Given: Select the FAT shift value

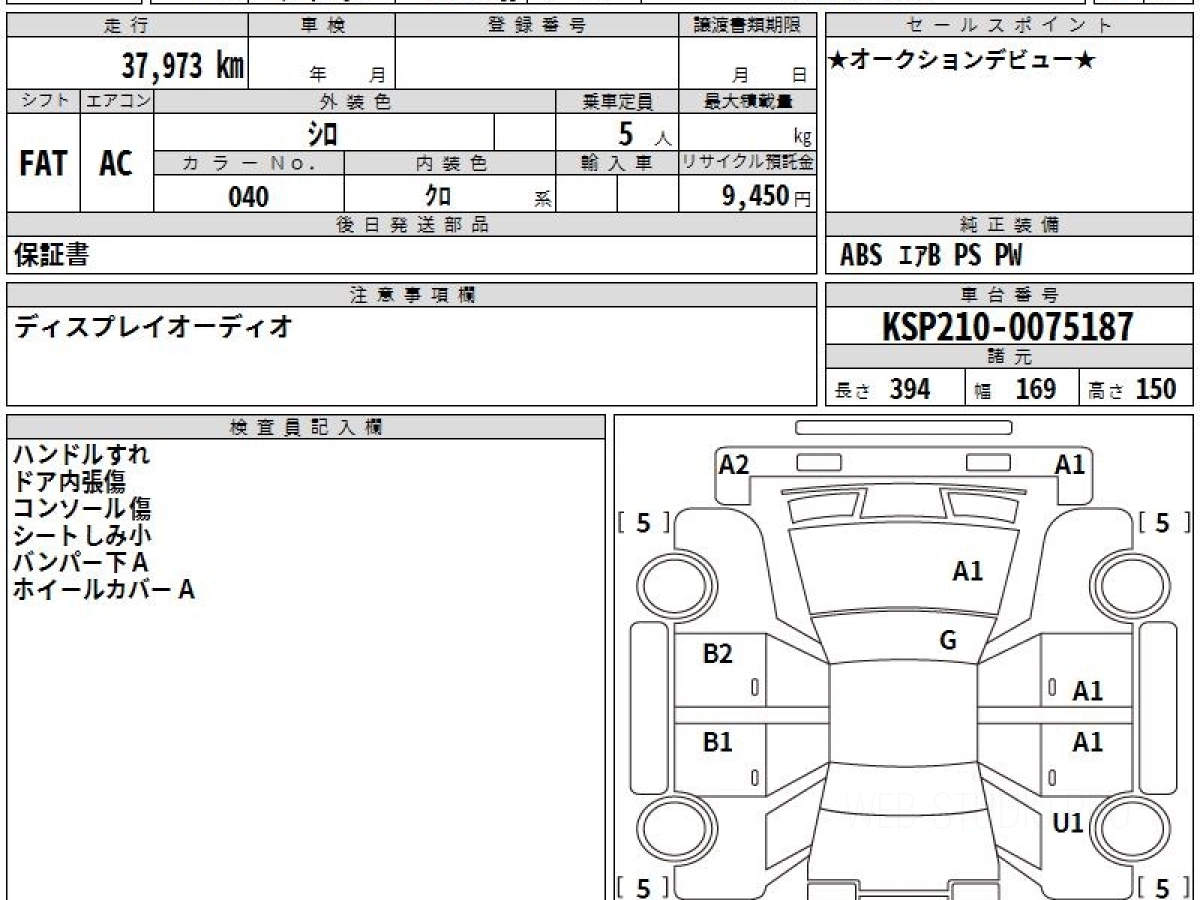Looking at the screenshot, I should tap(43, 163).
